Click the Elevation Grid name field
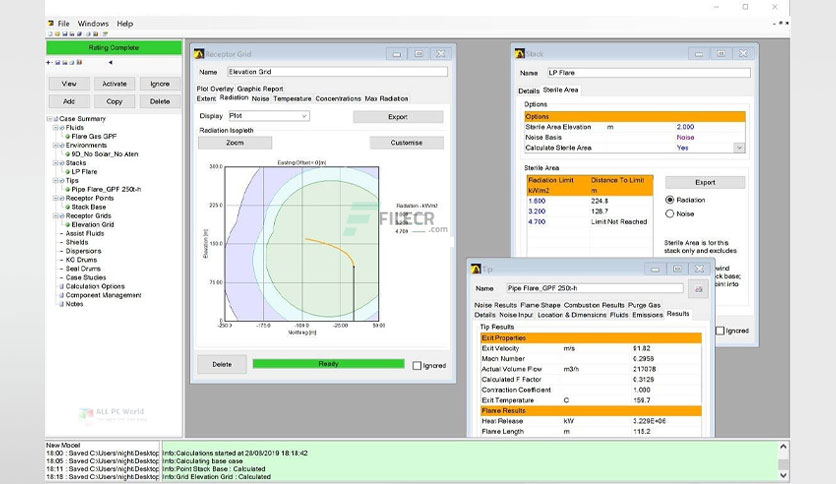This screenshot has width=836, height=484. (337, 72)
